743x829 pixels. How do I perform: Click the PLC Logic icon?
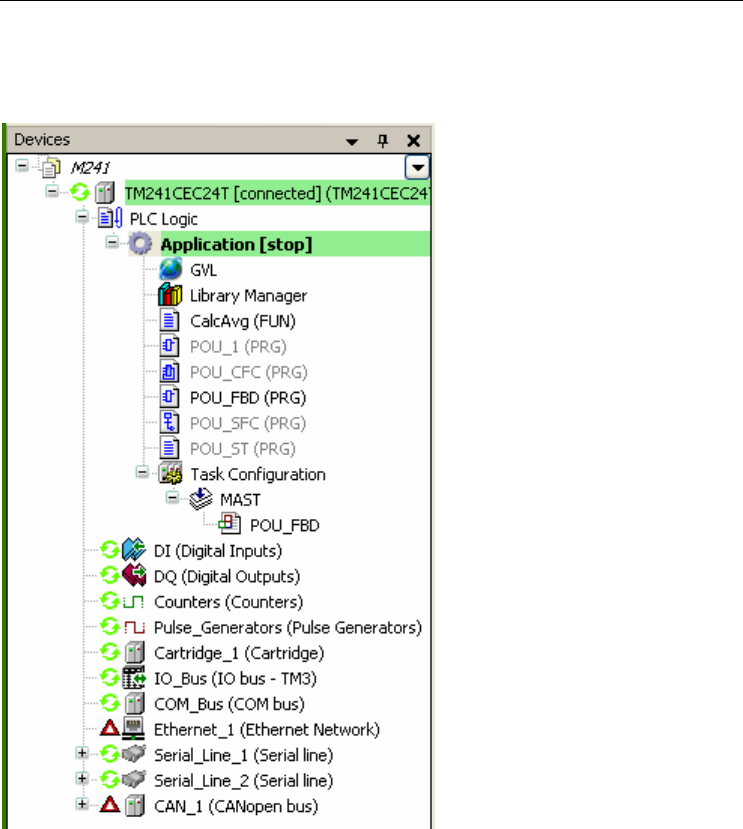tap(110, 218)
